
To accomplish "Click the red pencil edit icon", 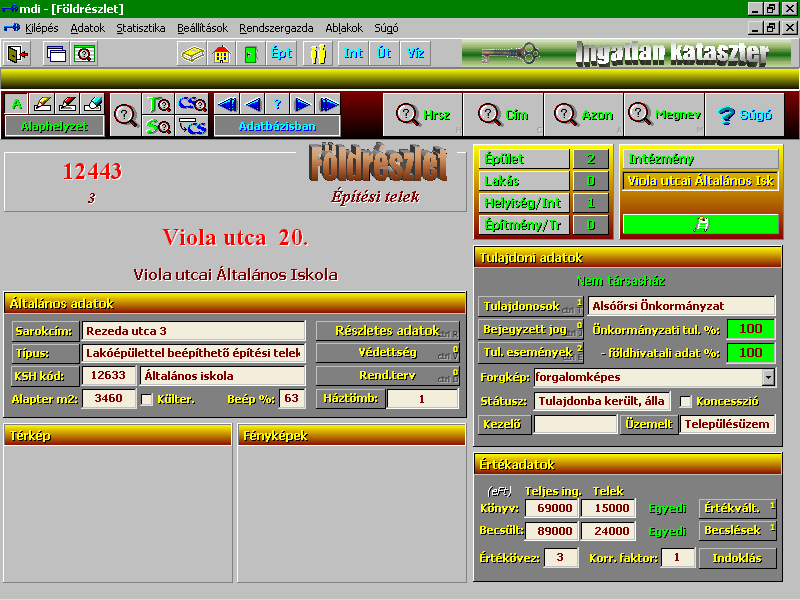I will point(67,104).
